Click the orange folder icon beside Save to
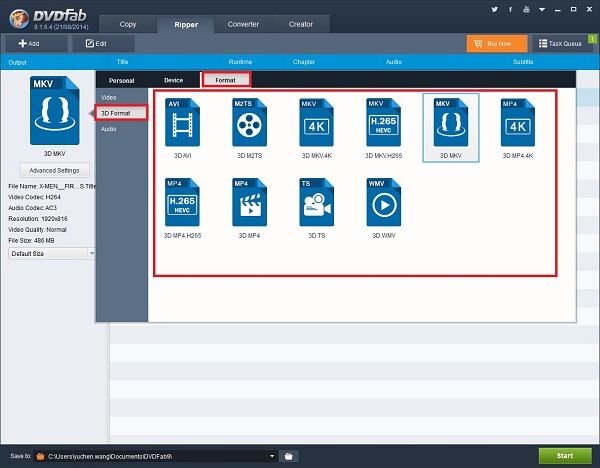The height and width of the screenshot is (468, 600). click(40, 456)
